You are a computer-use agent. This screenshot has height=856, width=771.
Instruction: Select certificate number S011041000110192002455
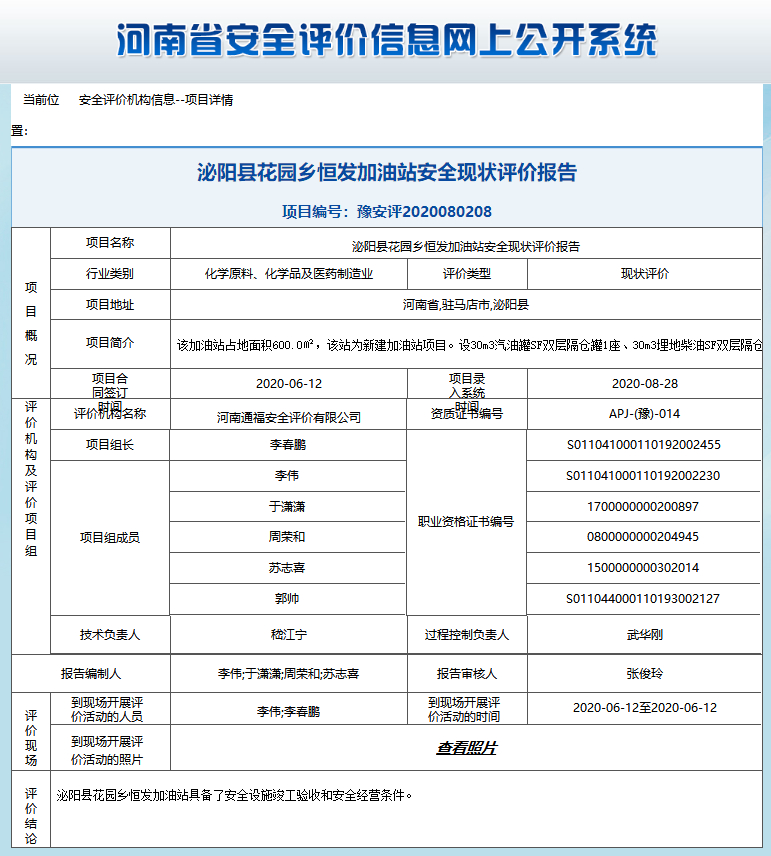(644, 445)
